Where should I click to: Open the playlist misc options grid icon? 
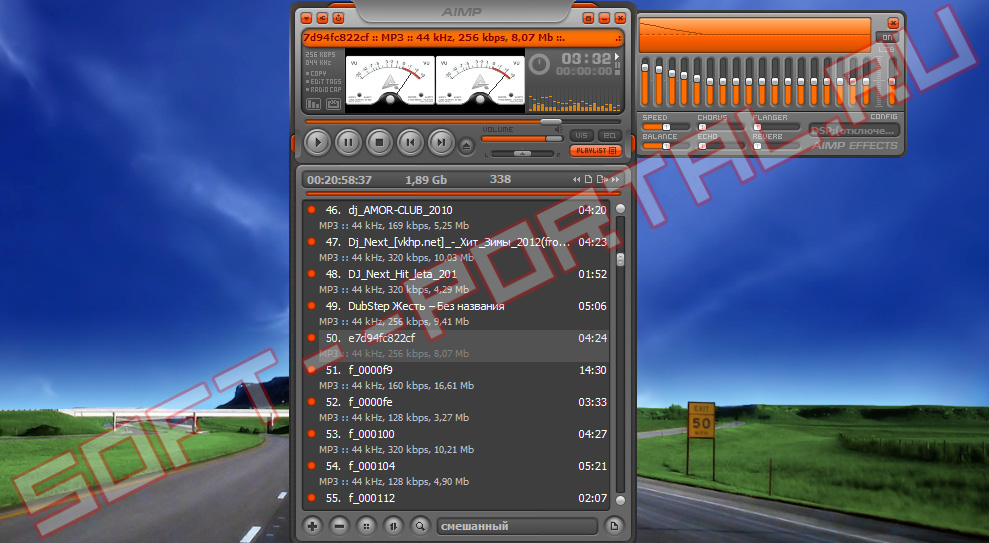(x=366, y=526)
